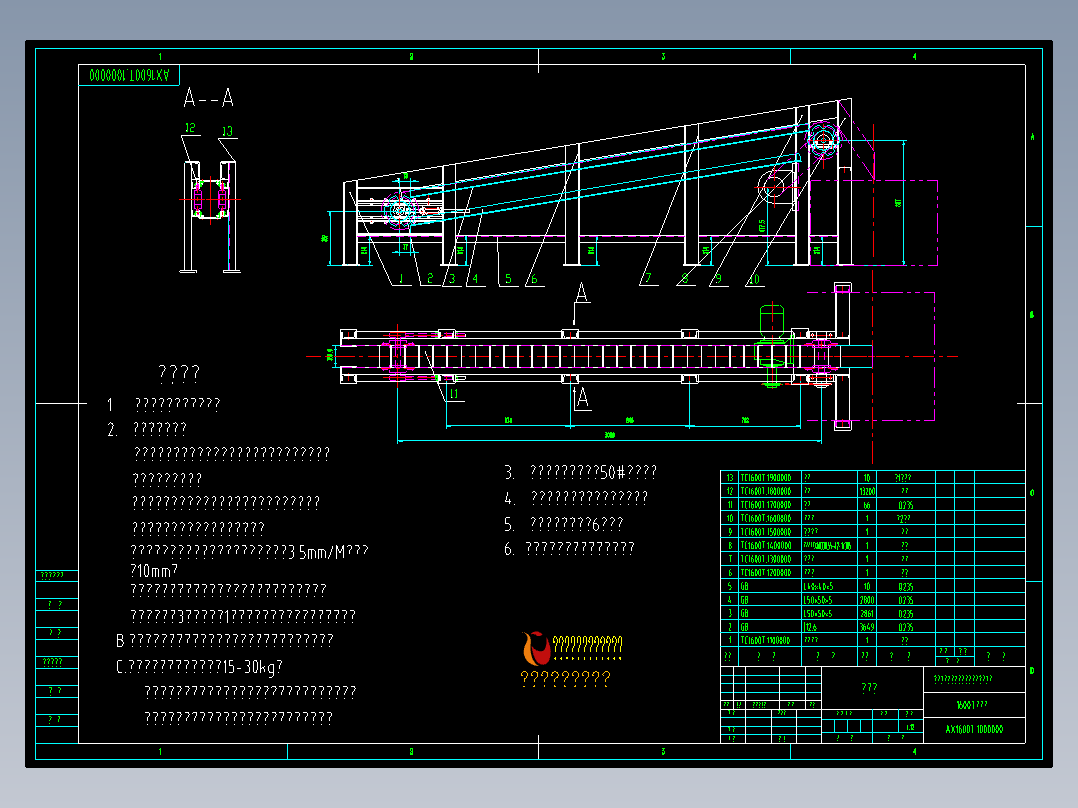Click the mirrored drawing number box at top-left
Image resolution: width=1078 pixels, height=808 pixels.
tap(129, 75)
